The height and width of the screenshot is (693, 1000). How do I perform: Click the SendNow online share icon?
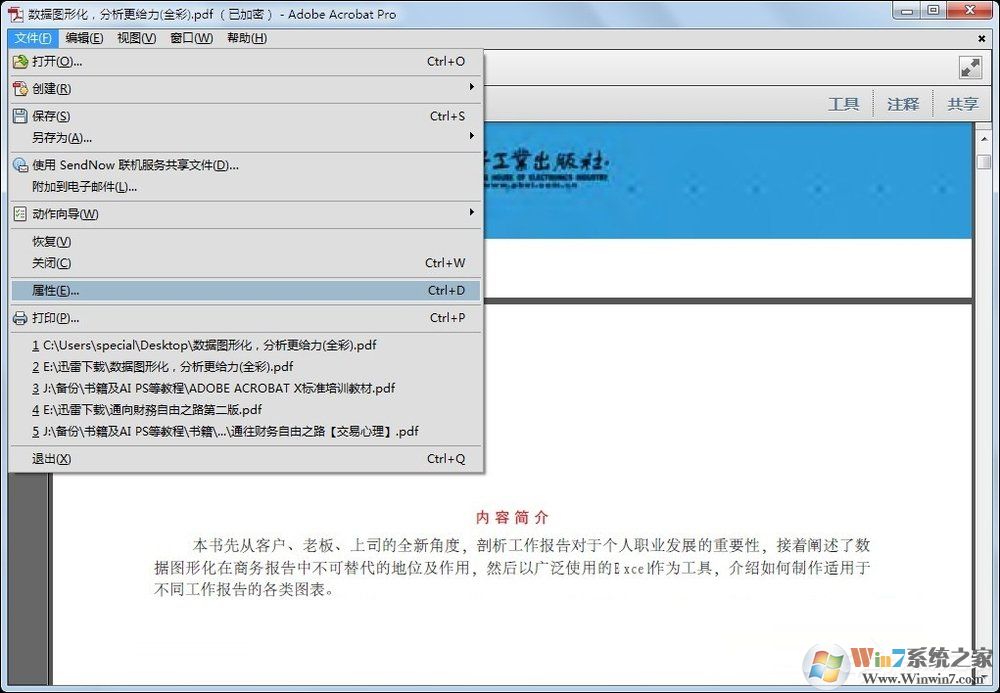[21, 165]
